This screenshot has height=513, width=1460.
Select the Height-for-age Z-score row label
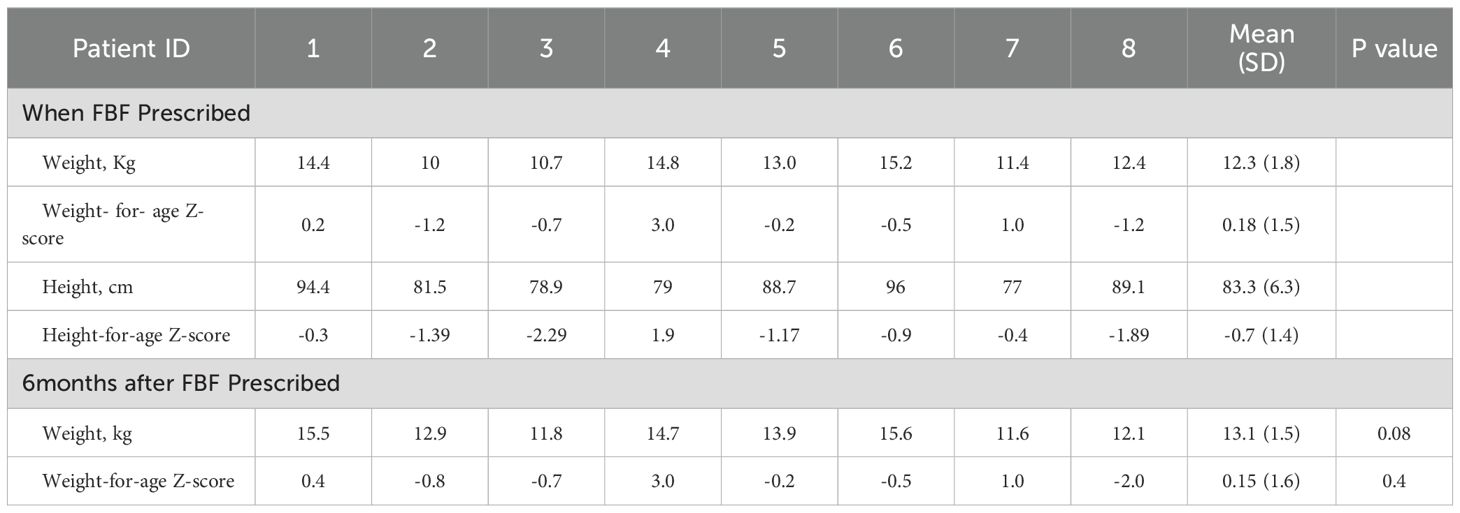click(136, 335)
